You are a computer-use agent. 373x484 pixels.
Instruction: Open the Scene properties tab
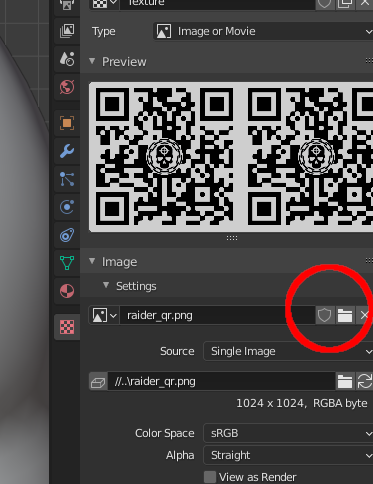point(67,59)
